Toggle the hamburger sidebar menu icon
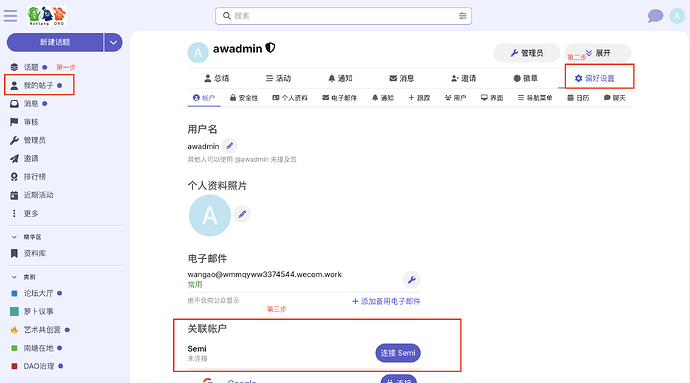Viewport: 690px width, 383px height. pos(10,16)
